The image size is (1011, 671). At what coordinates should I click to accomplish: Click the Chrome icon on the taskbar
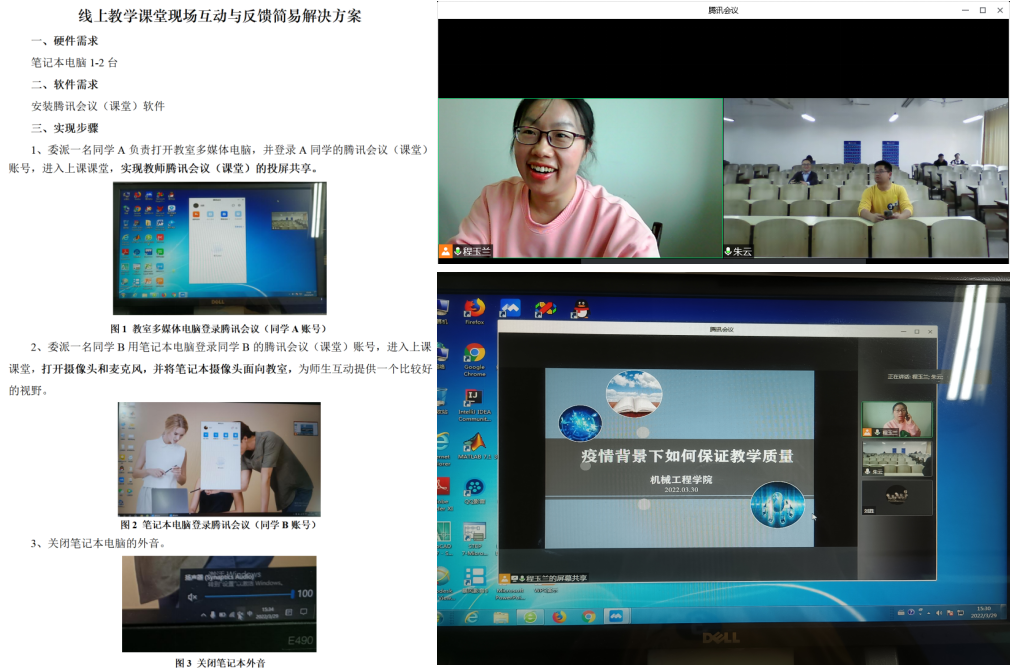pos(589,616)
